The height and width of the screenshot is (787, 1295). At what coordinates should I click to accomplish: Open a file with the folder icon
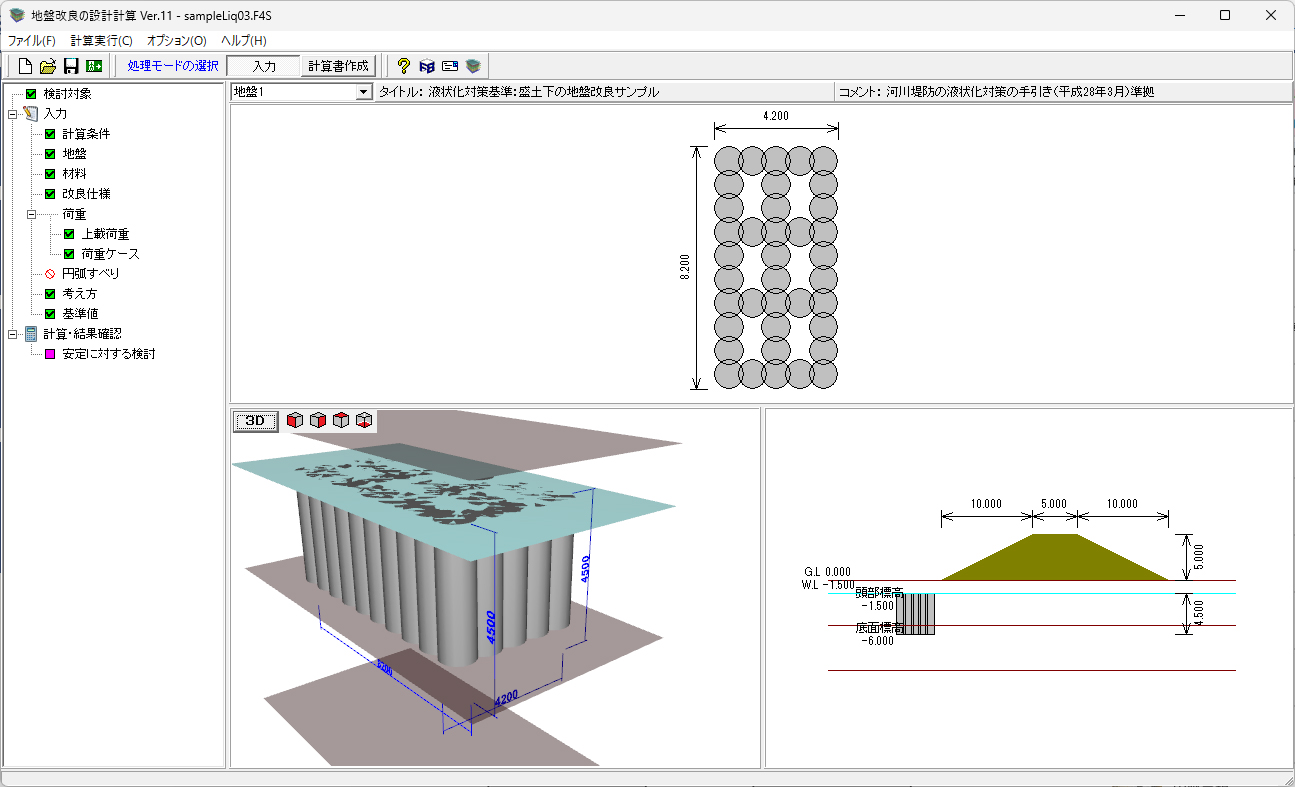click(48, 66)
